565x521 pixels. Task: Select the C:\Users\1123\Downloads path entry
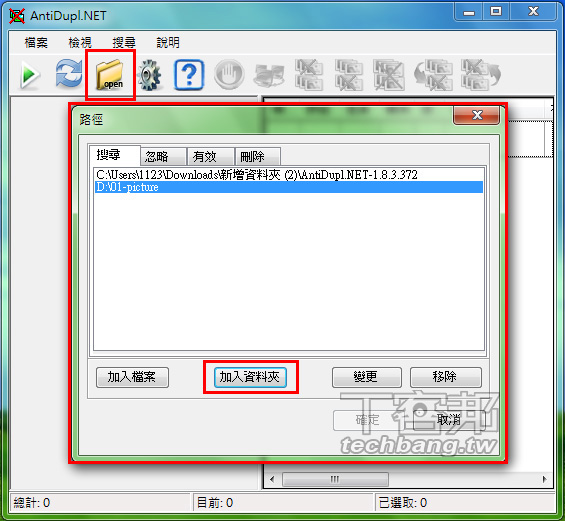tap(289, 175)
